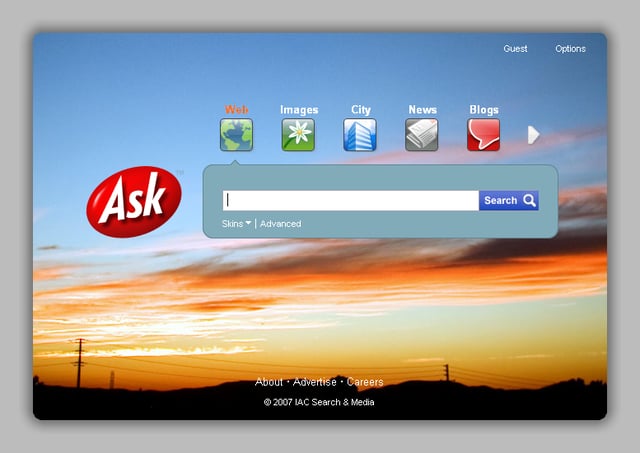This screenshot has width=640, height=453.
Task: Open the About link
Action: click(269, 382)
